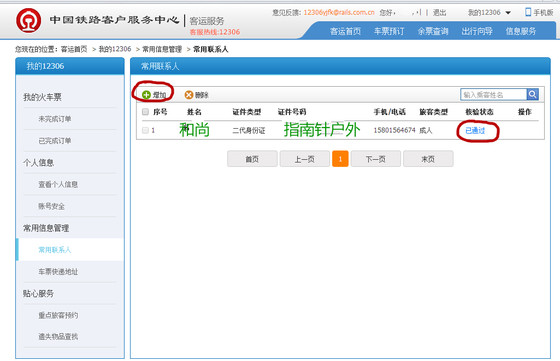Image resolution: width=560 pixels, height=361 pixels.
Task: Go to the 首页 first page button
Action: coord(252,159)
